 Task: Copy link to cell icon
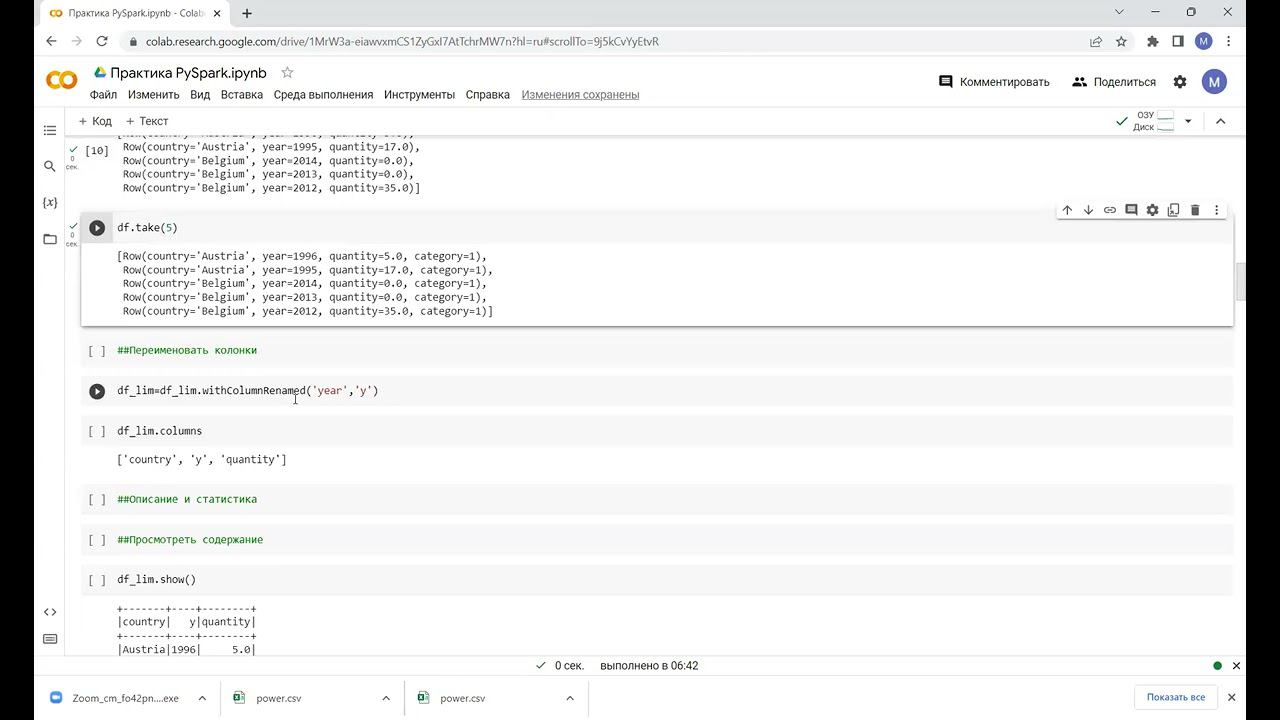1110,210
